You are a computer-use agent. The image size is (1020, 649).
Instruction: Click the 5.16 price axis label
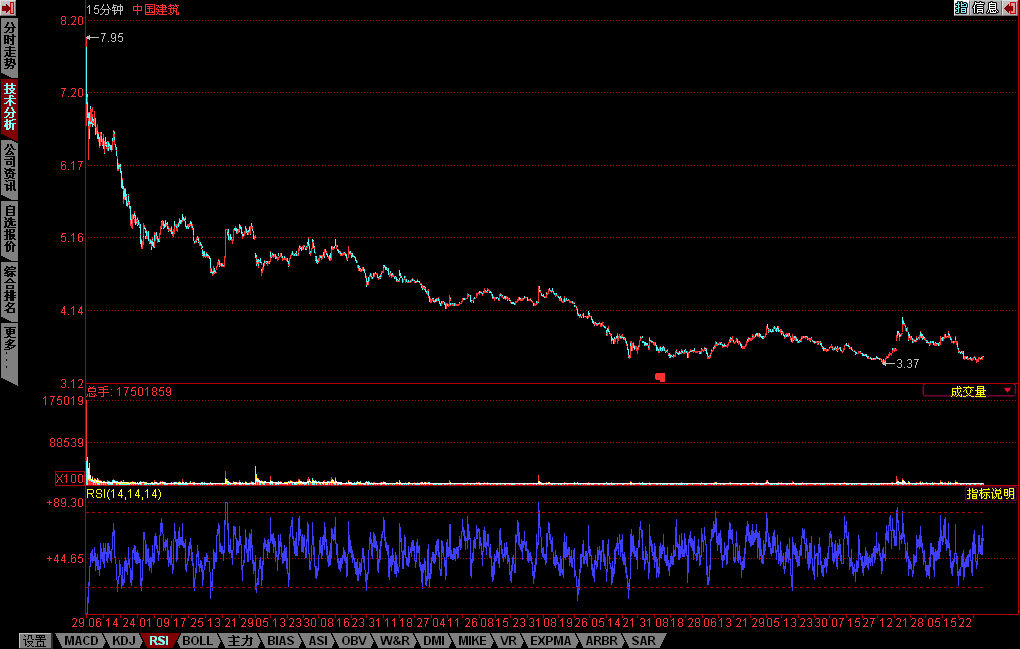tap(72, 238)
